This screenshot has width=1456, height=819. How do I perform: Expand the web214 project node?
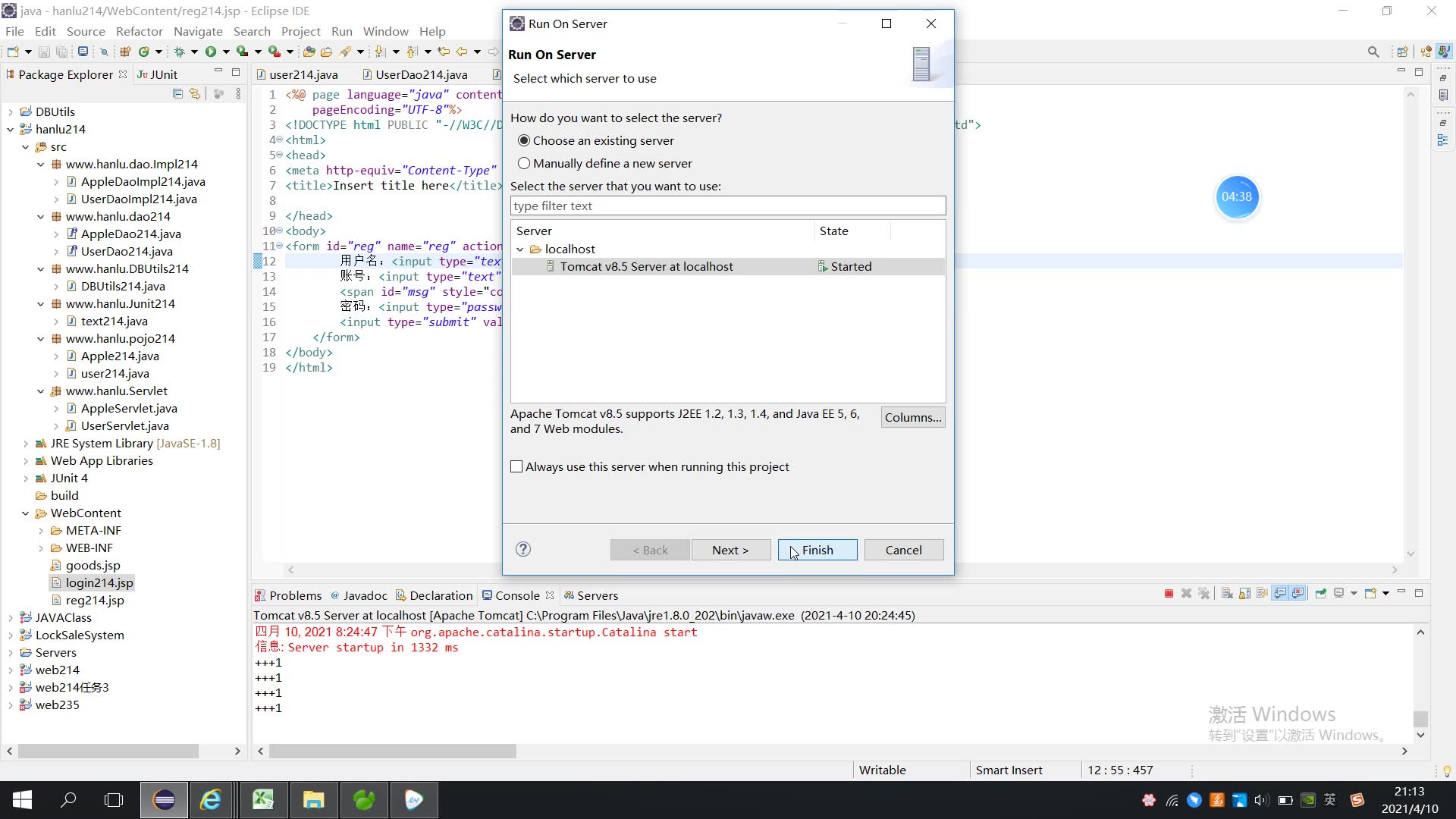11,670
